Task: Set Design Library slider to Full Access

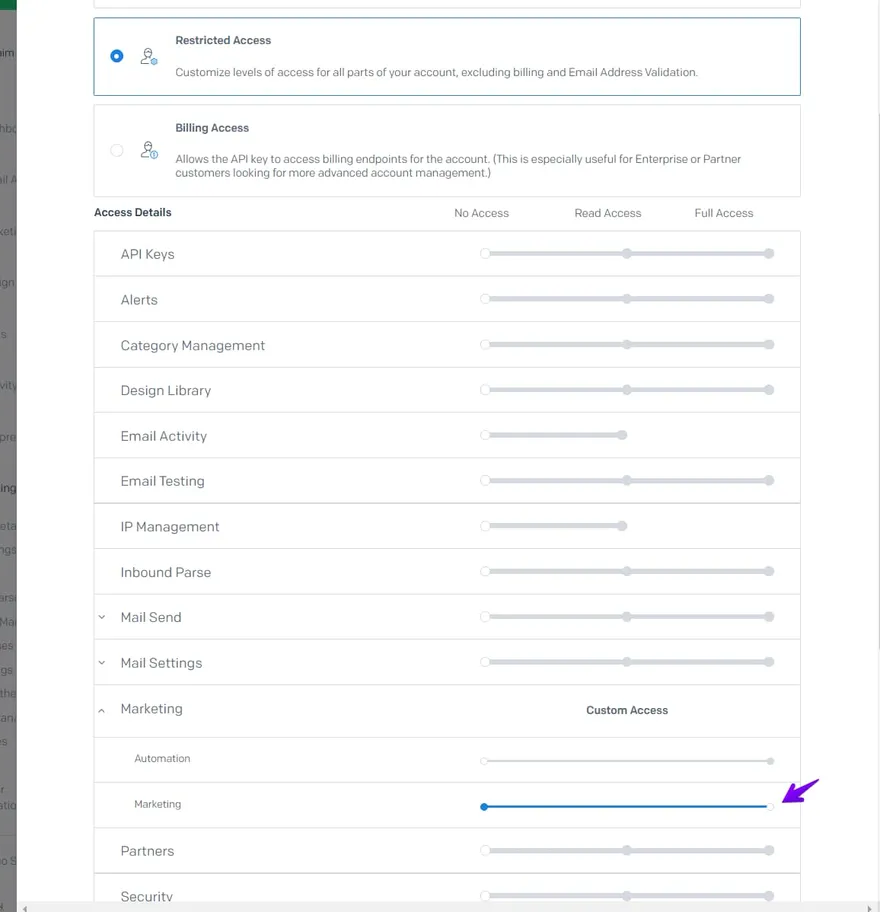Action: click(x=769, y=390)
